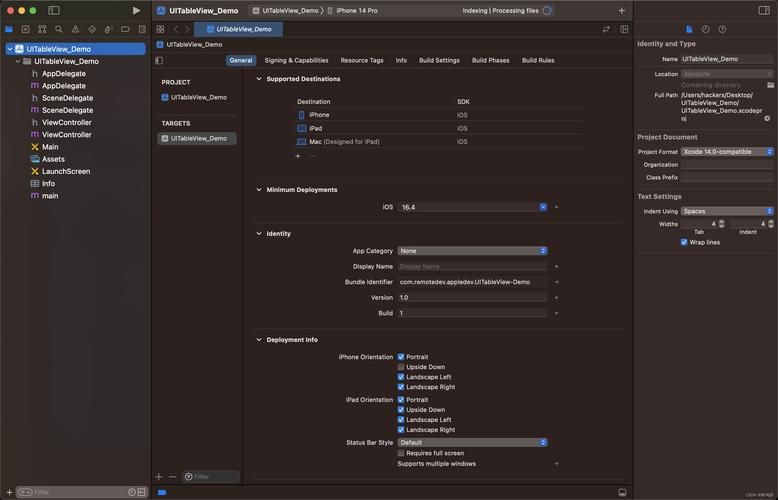The image size is (778, 500).
Task: Switch to the Build Phases tab
Action: [x=491, y=61]
